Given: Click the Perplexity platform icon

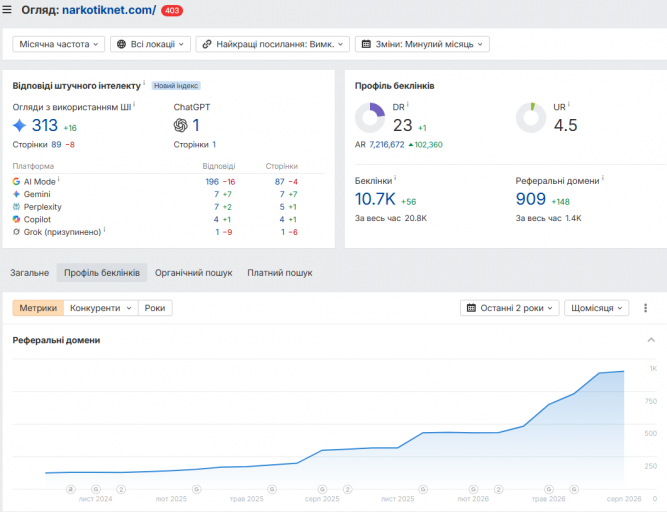Looking at the screenshot, I should click(16, 207).
